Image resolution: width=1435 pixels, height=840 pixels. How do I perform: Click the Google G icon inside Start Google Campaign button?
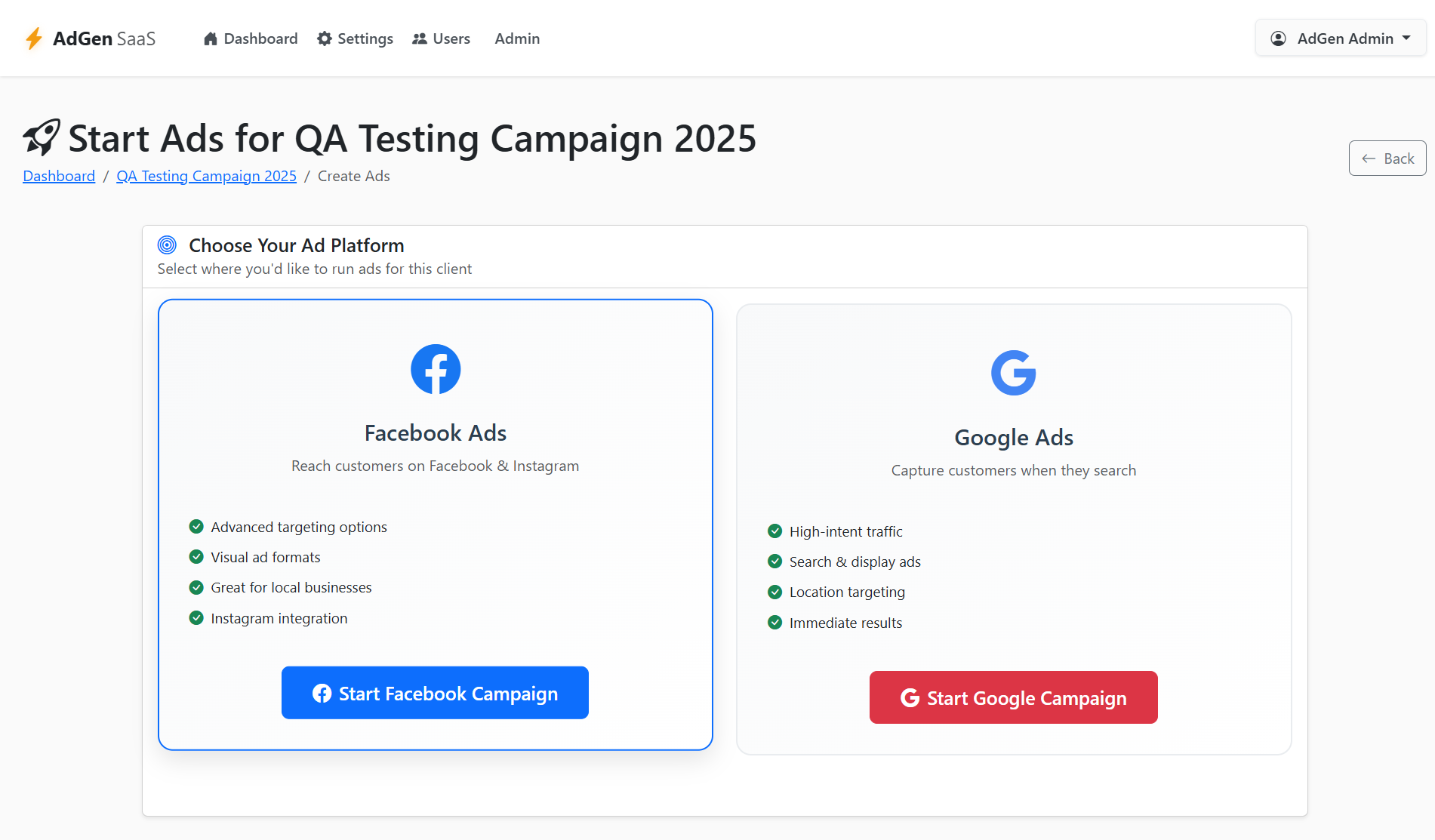[x=910, y=698]
